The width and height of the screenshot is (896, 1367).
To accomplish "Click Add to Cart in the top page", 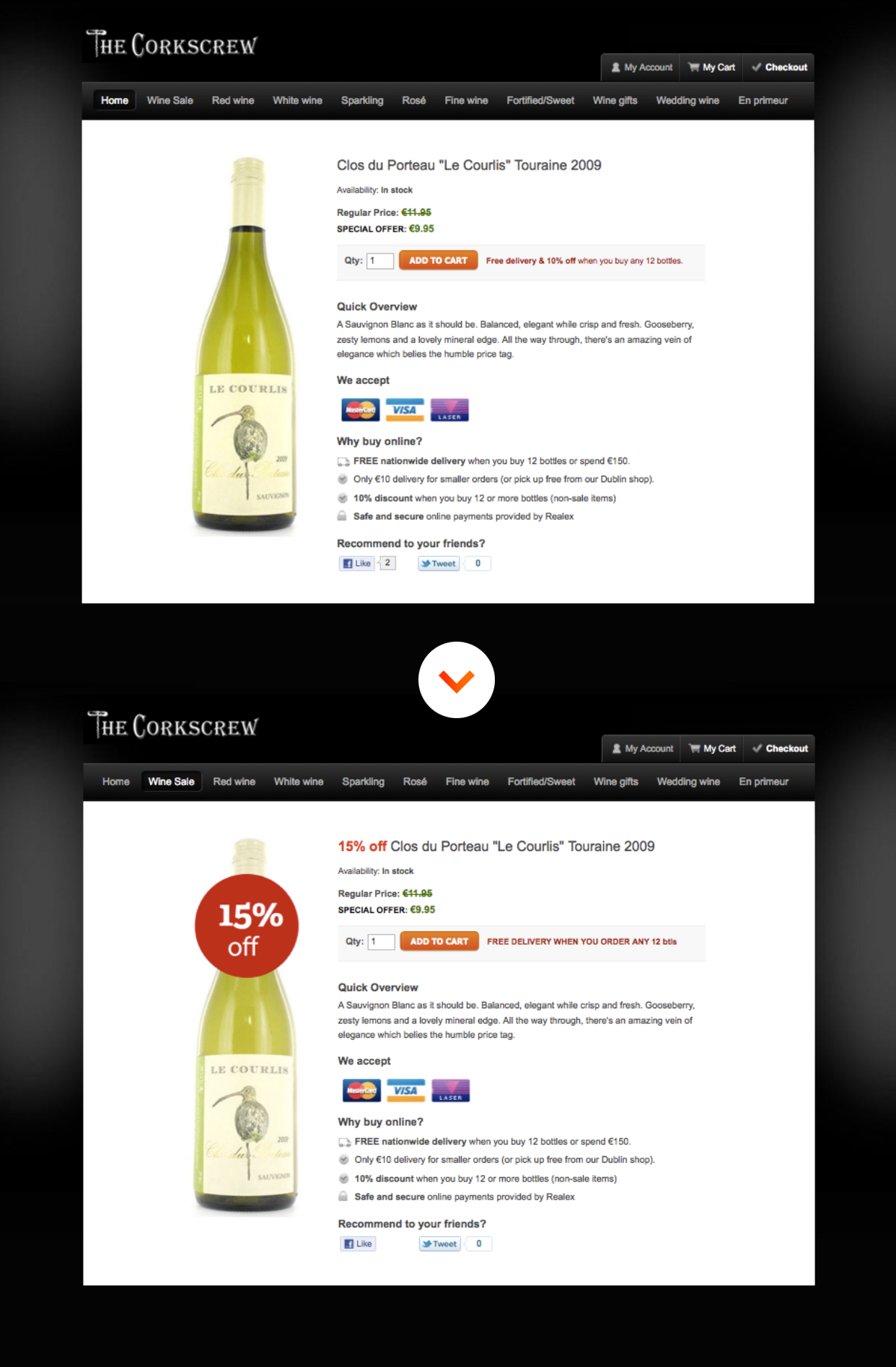I will click(x=439, y=261).
